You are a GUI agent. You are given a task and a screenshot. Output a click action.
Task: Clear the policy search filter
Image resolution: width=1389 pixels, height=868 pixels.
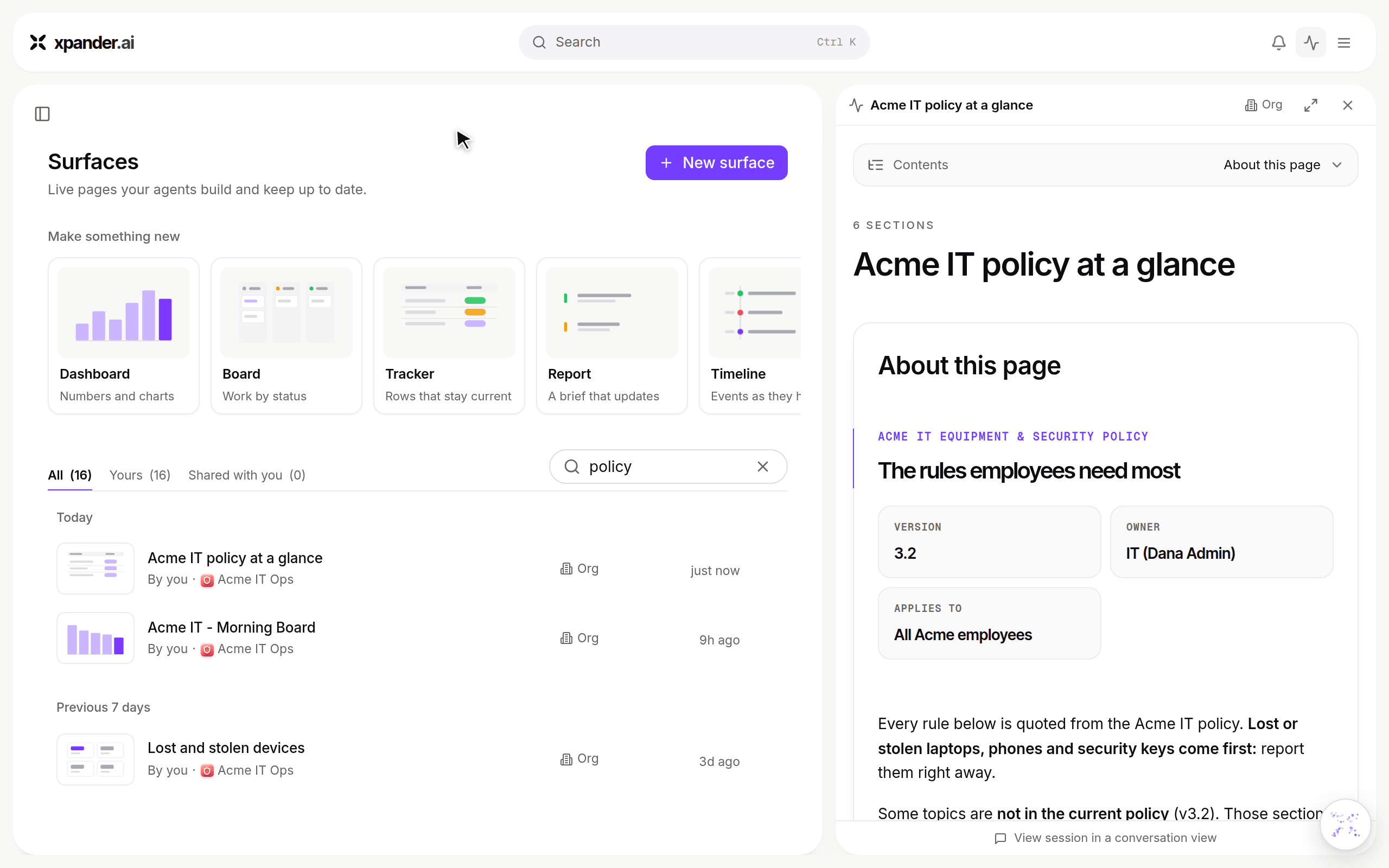(x=763, y=467)
